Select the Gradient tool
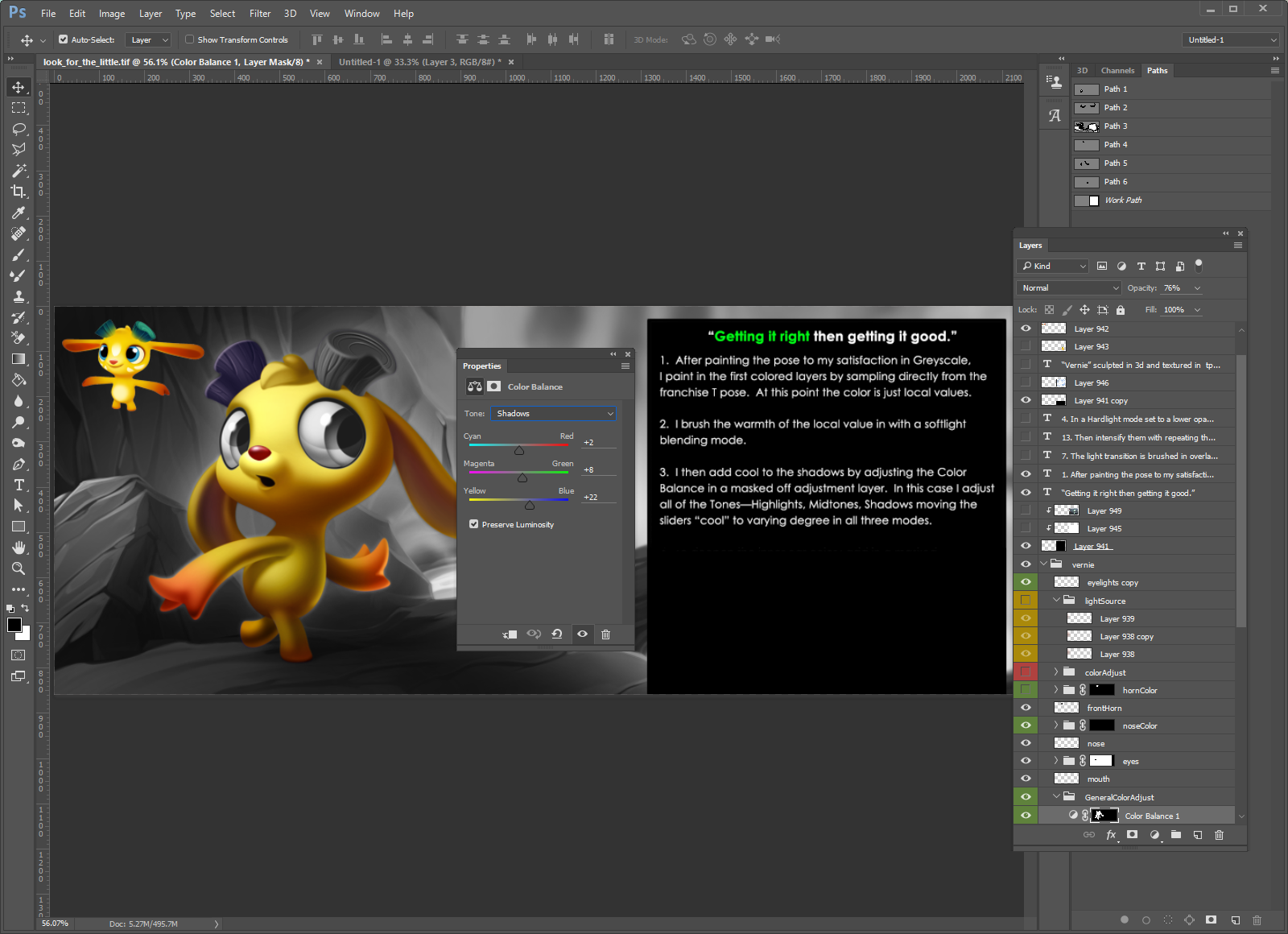This screenshot has width=1288, height=934. [x=19, y=359]
